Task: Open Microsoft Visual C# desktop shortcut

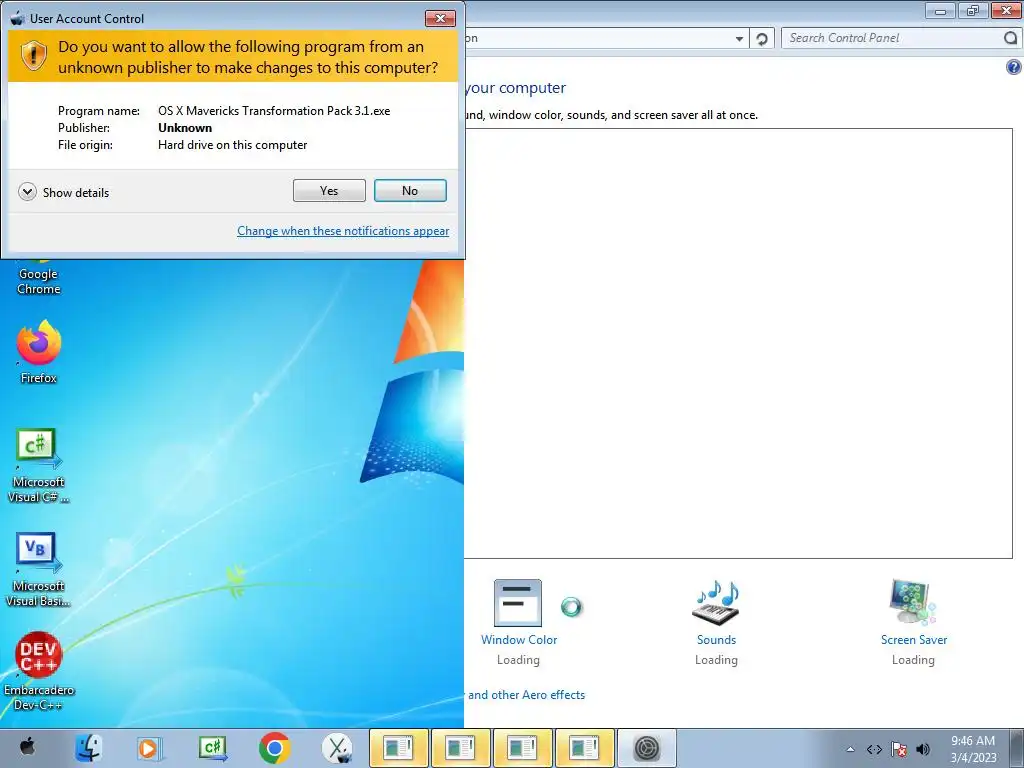Action: pos(39,465)
